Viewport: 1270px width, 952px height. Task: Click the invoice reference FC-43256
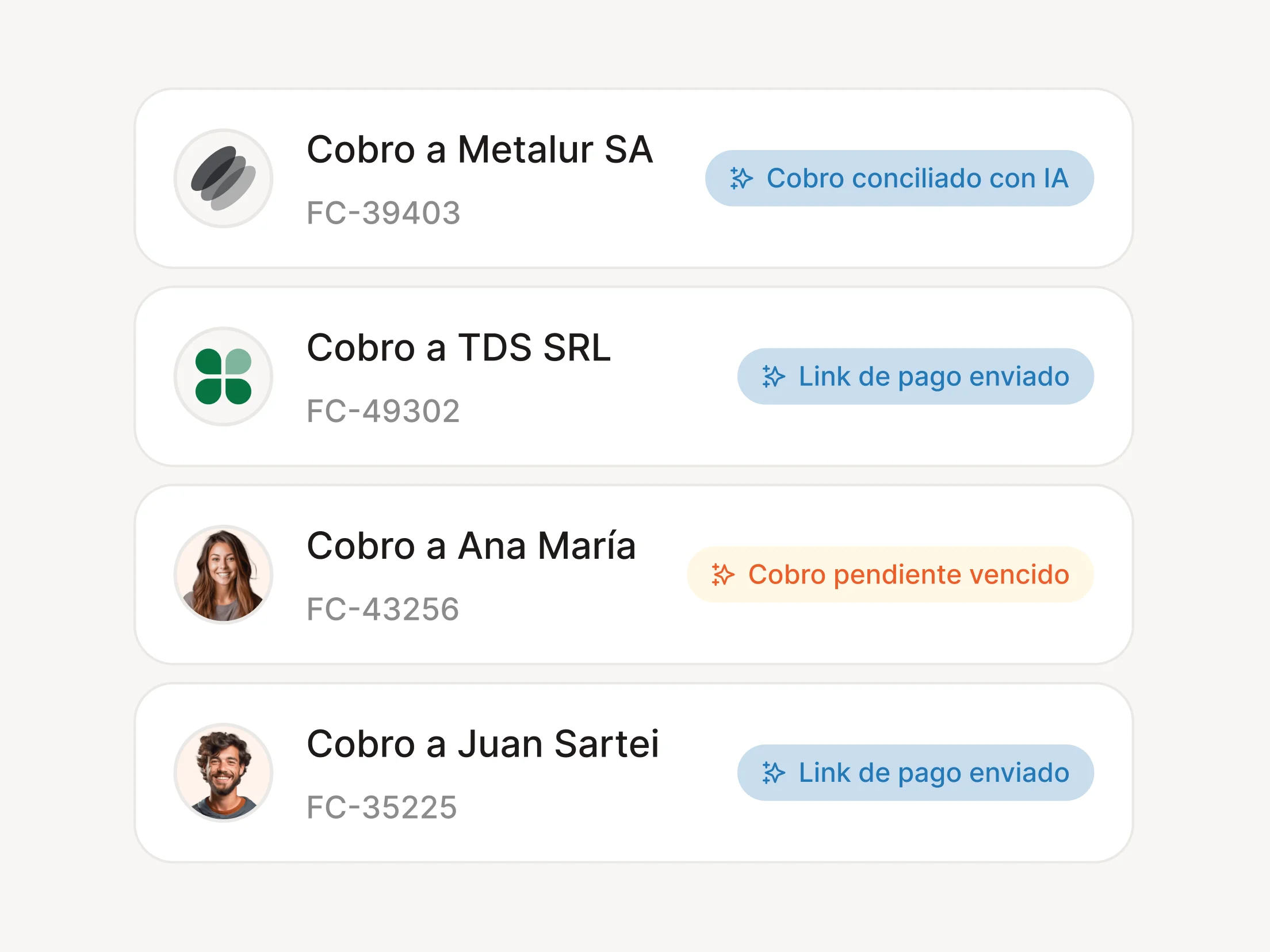[383, 611]
